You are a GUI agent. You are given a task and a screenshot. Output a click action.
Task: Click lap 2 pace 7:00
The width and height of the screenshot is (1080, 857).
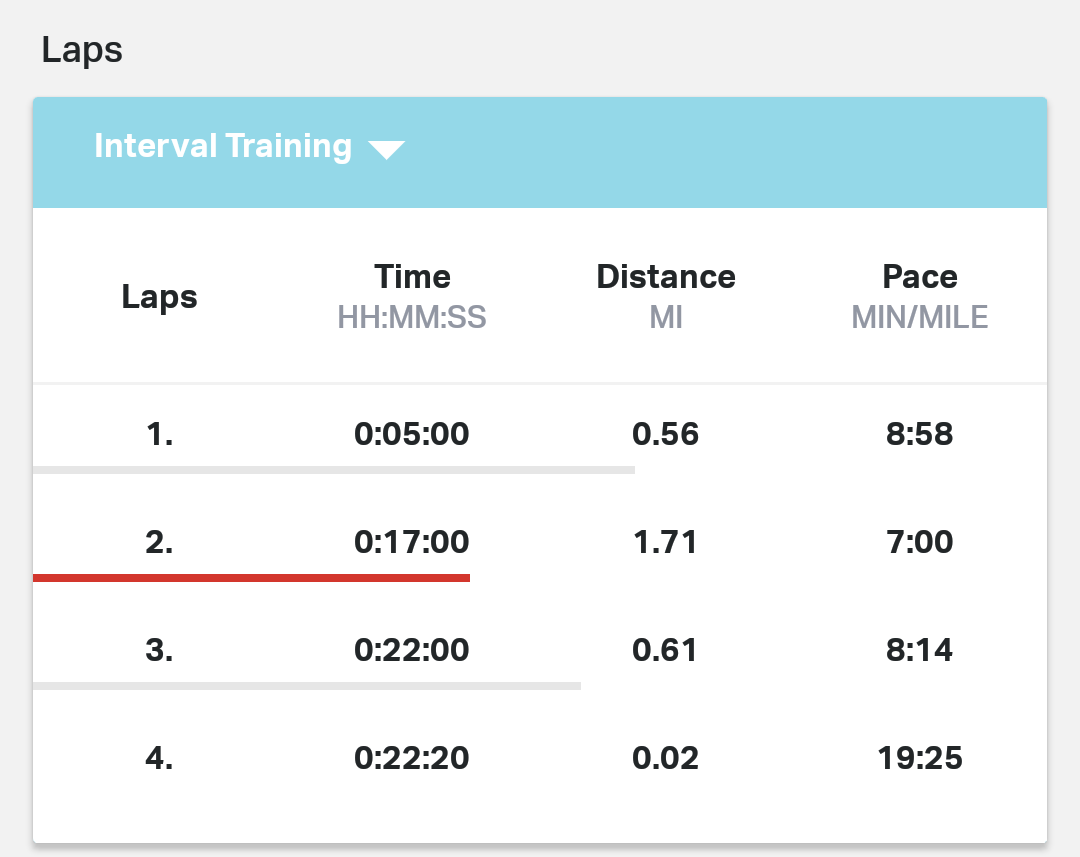[920, 543]
